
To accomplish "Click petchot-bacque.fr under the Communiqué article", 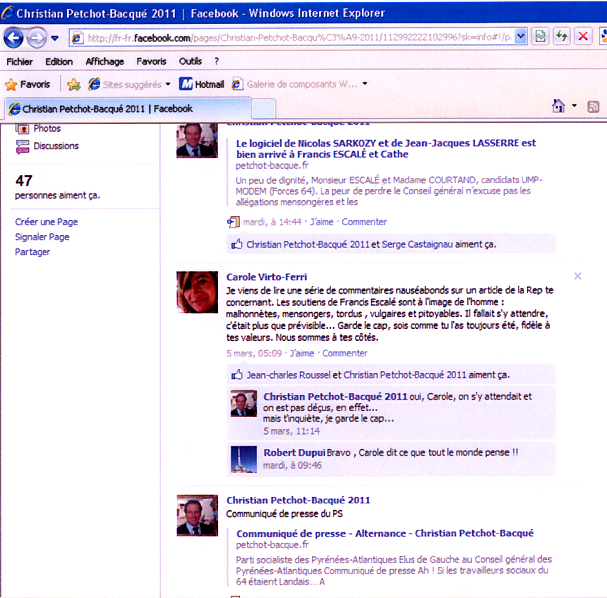I will click(x=272, y=545).
